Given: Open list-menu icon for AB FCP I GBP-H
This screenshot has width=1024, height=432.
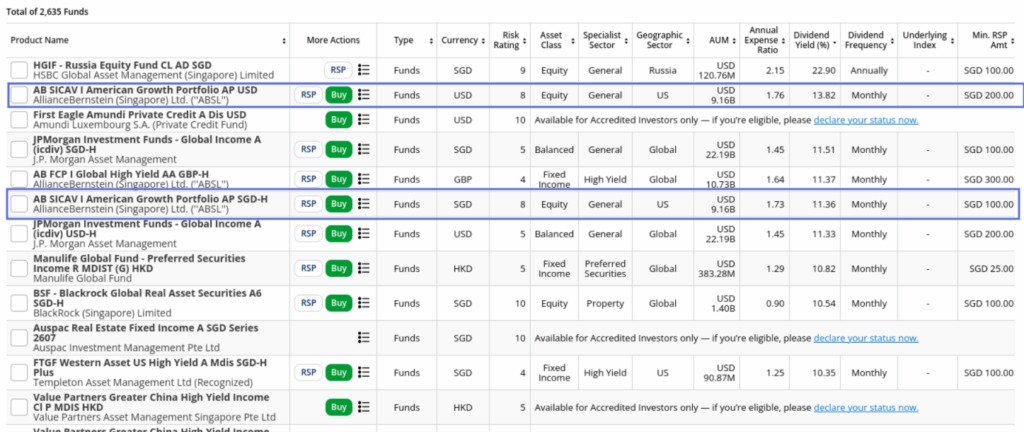Looking at the screenshot, I should (364, 179).
